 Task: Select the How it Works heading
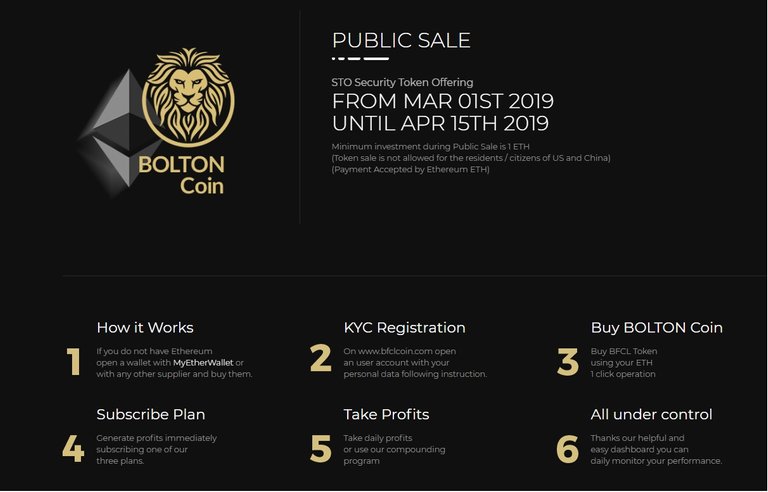[x=145, y=327]
